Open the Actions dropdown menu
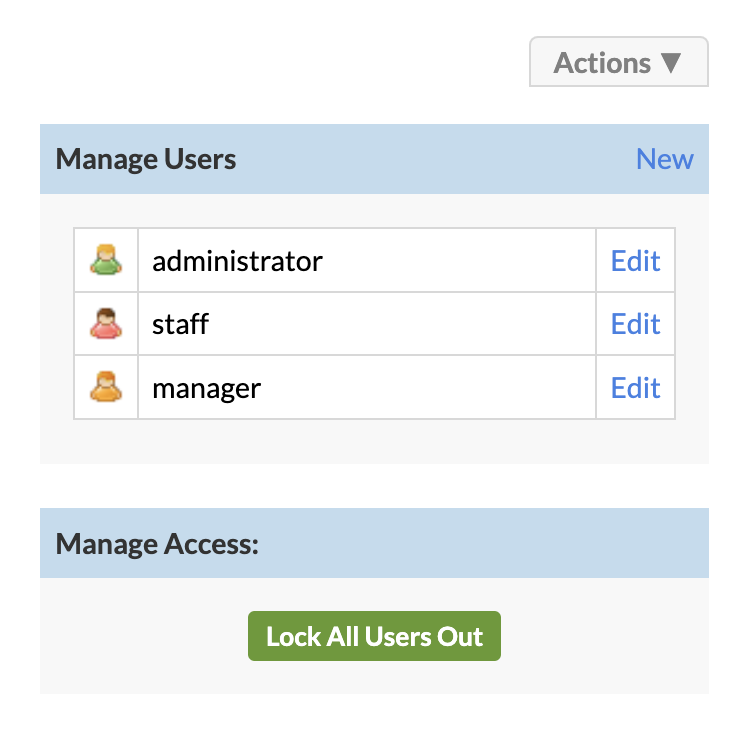The width and height of the screenshot is (746, 752). coord(618,62)
